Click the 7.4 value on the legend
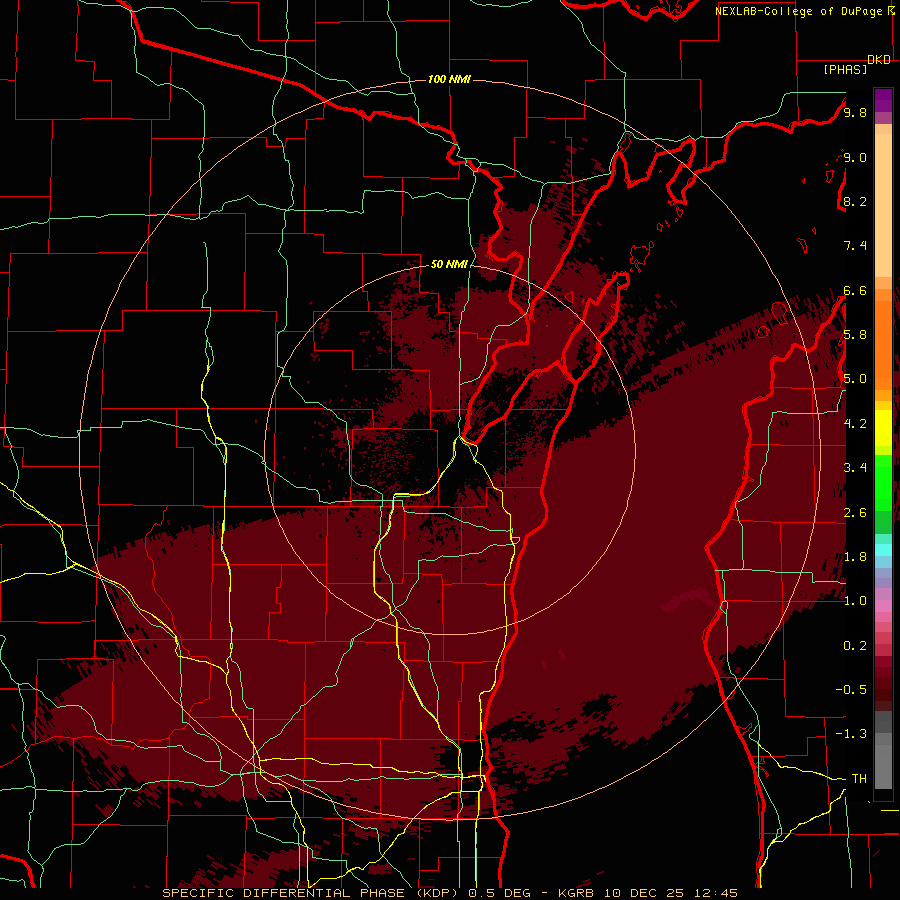Screen dimensions: 900x900 (x=855, y=246)
